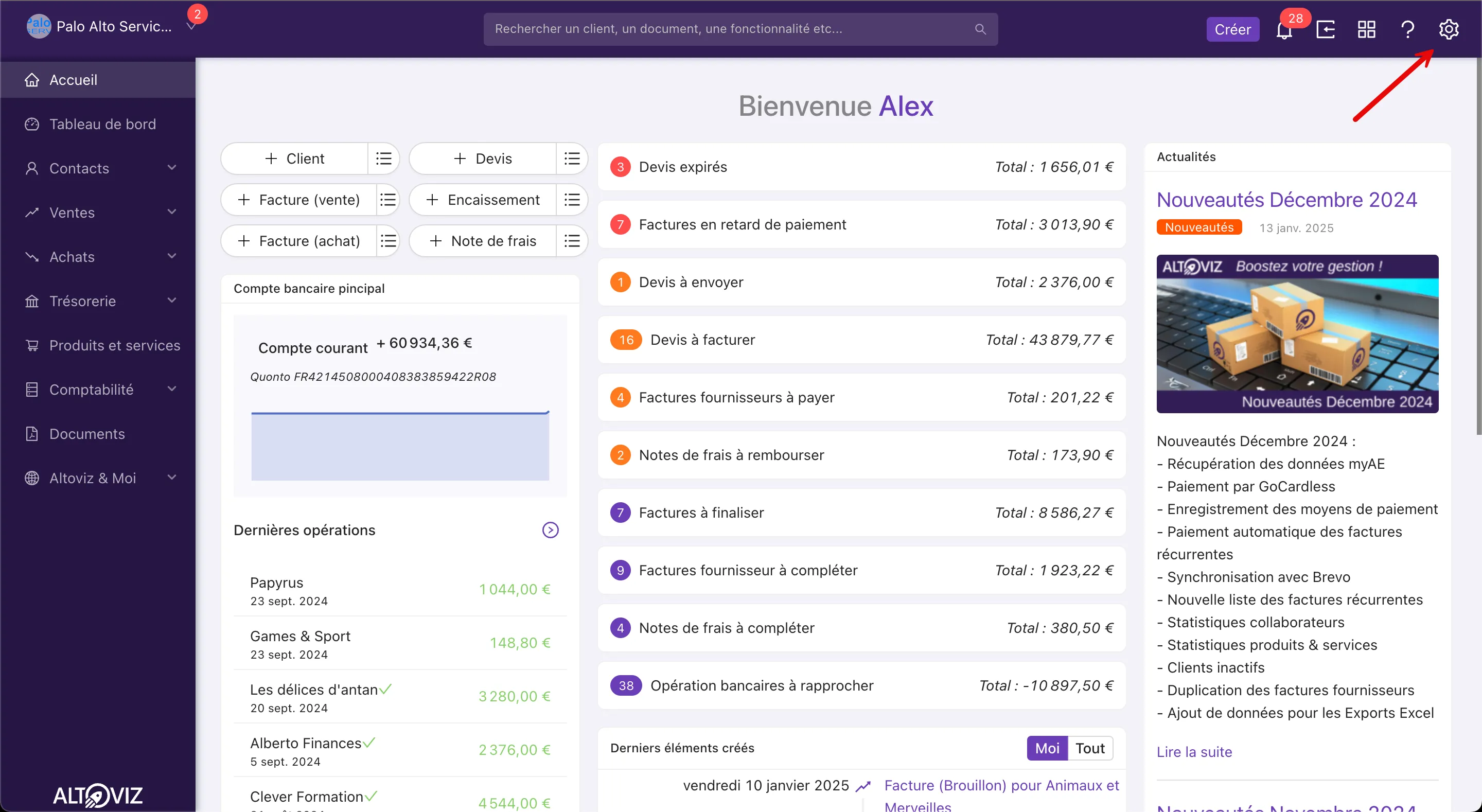Open the Client list icon

pos(383,158)
